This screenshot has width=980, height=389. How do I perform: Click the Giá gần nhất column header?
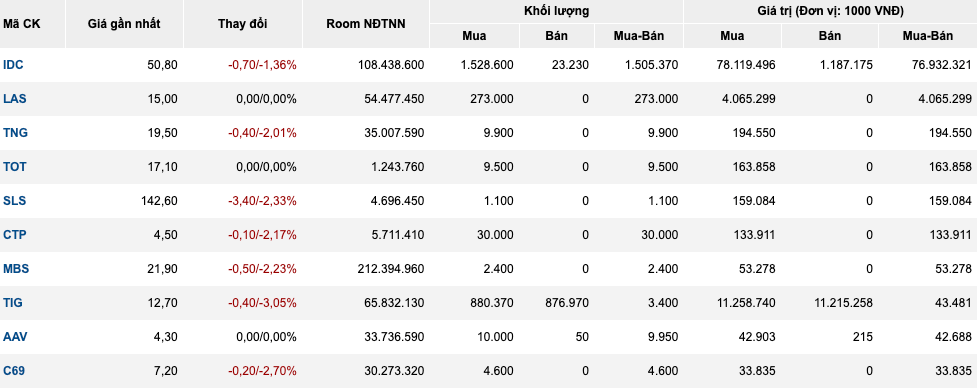point(124,24)
